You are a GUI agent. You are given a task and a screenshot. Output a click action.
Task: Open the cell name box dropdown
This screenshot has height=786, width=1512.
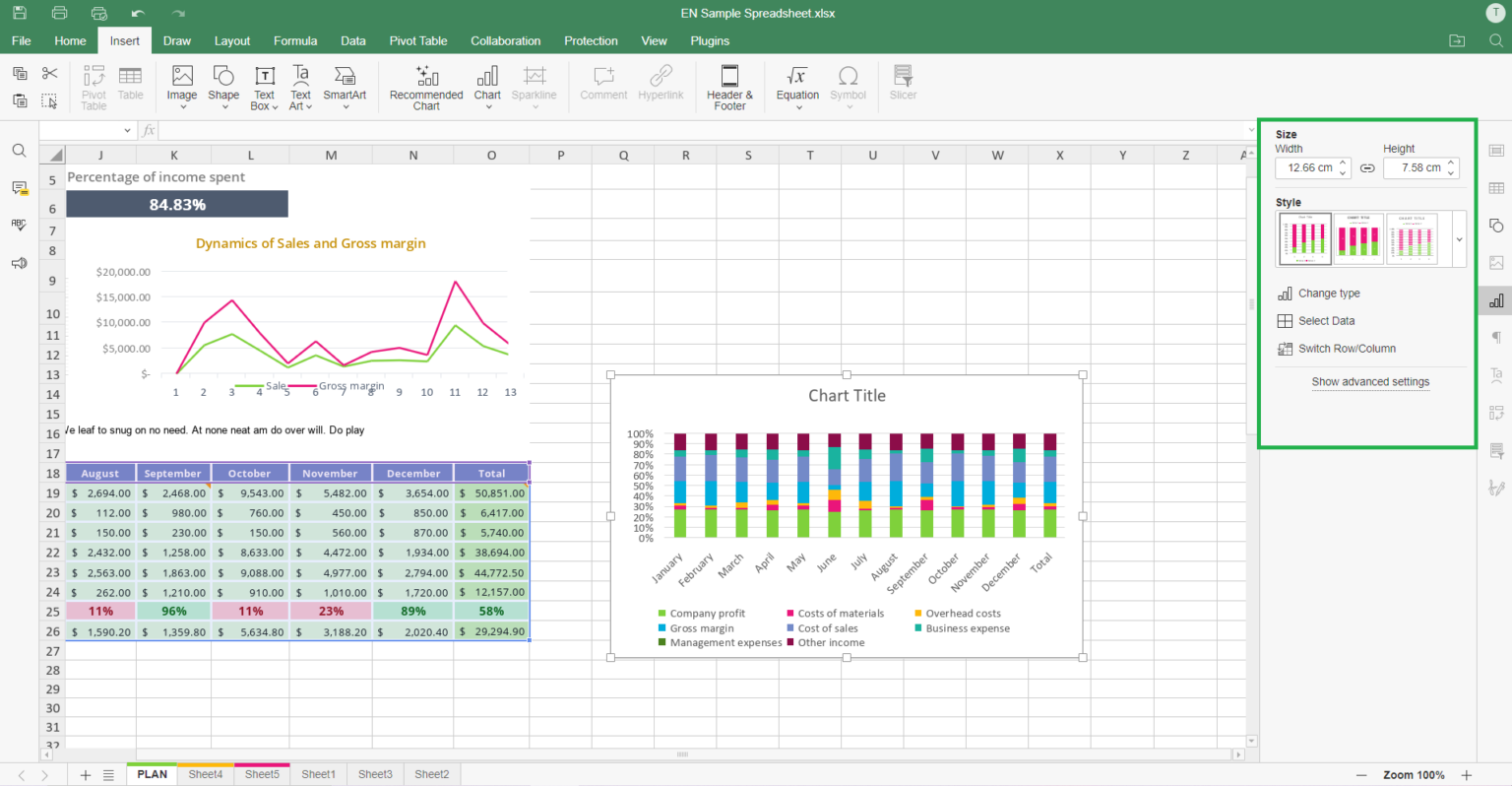tap(128, 129)
